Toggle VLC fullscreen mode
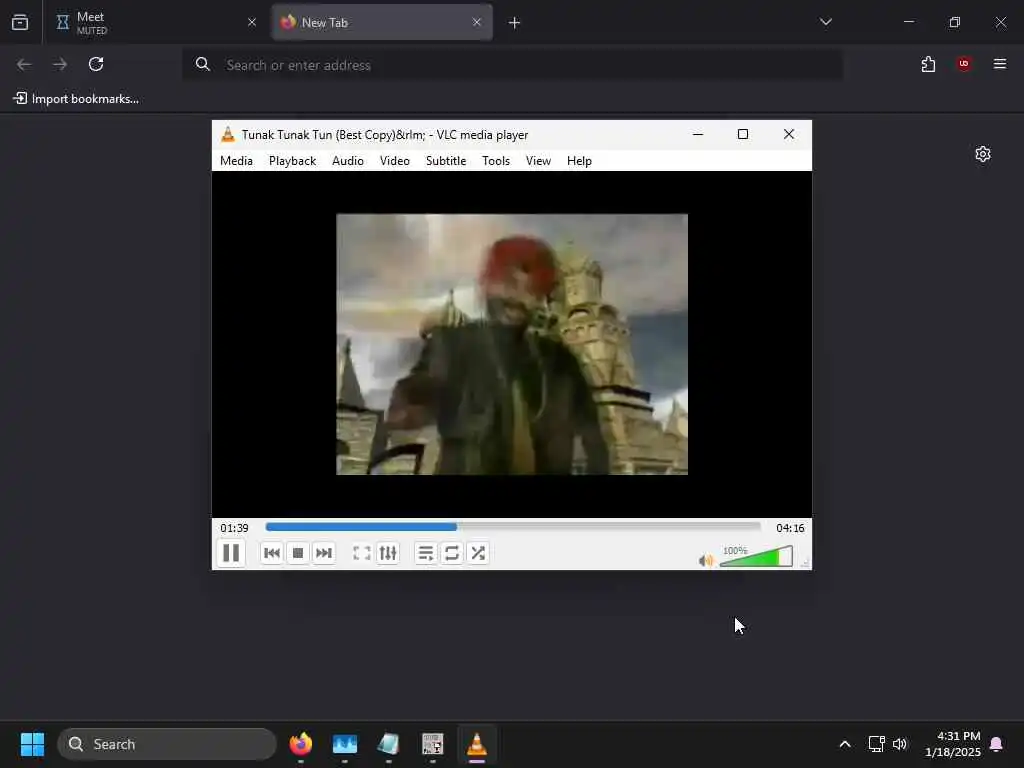The image size is (1024, 768). coord(362,553)
